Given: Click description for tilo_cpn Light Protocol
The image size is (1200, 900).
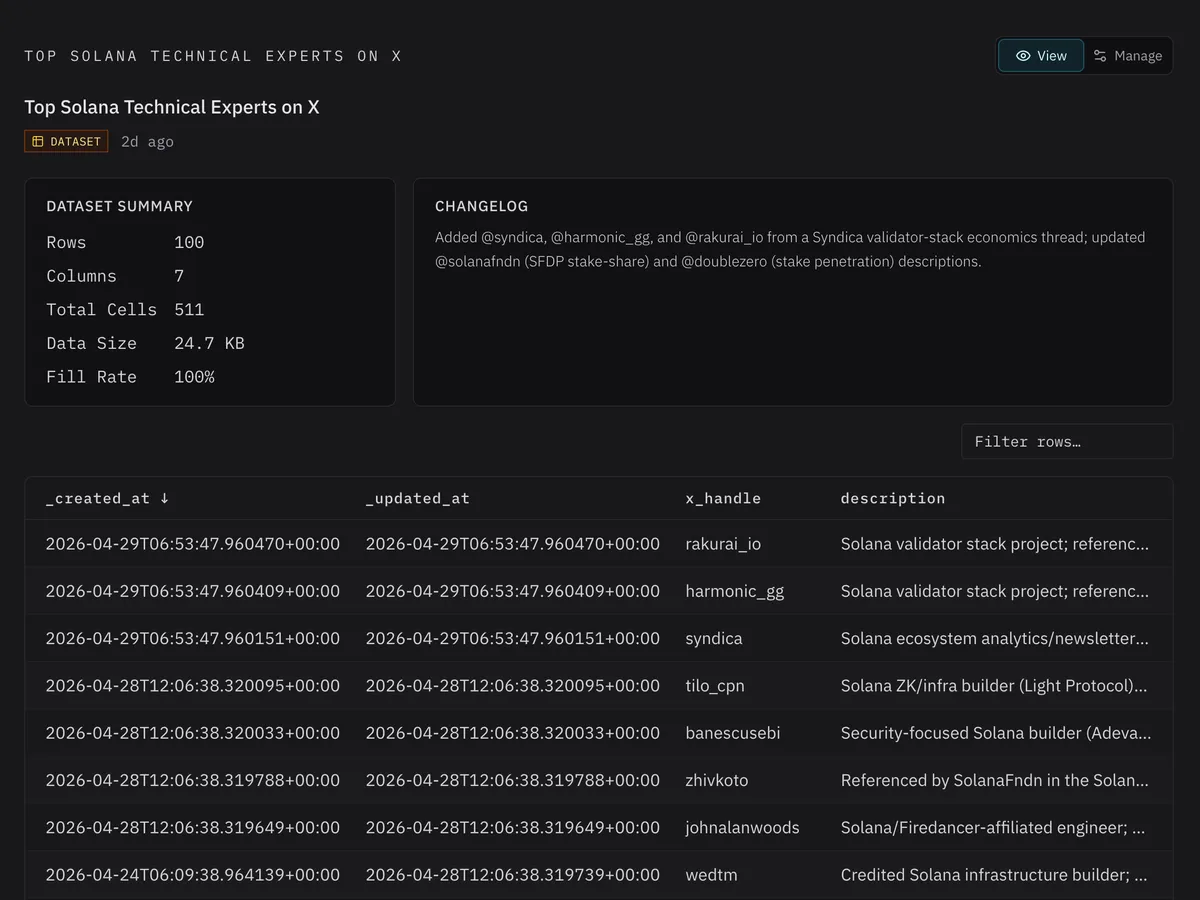Looking at the screenshot, I should pos(994,686).
